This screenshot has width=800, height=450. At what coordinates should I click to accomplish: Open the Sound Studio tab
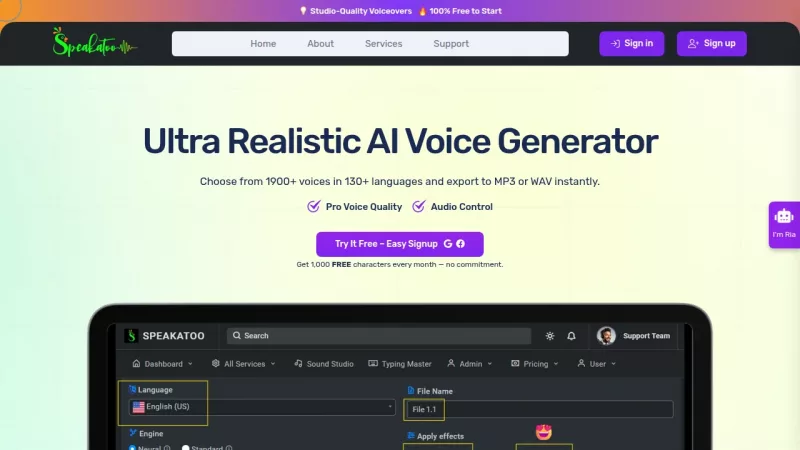(x=323, y=364)
